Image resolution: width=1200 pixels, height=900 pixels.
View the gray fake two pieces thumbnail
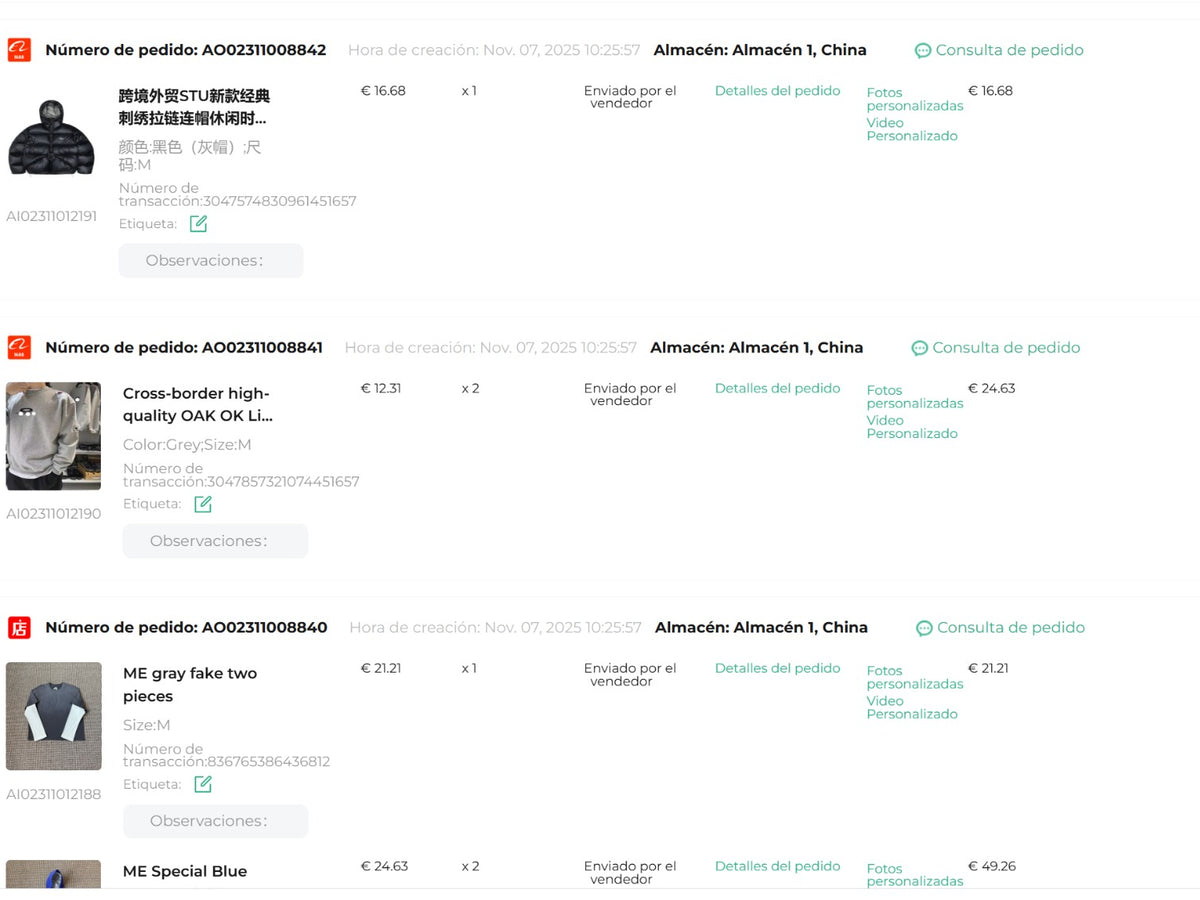click(x=54, y=716)
